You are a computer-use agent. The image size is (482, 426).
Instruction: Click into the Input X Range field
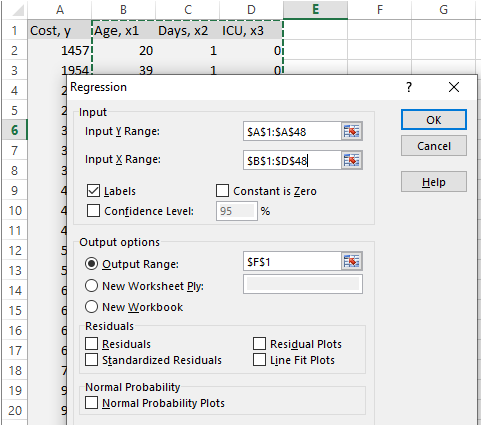[x=292, y=161]
